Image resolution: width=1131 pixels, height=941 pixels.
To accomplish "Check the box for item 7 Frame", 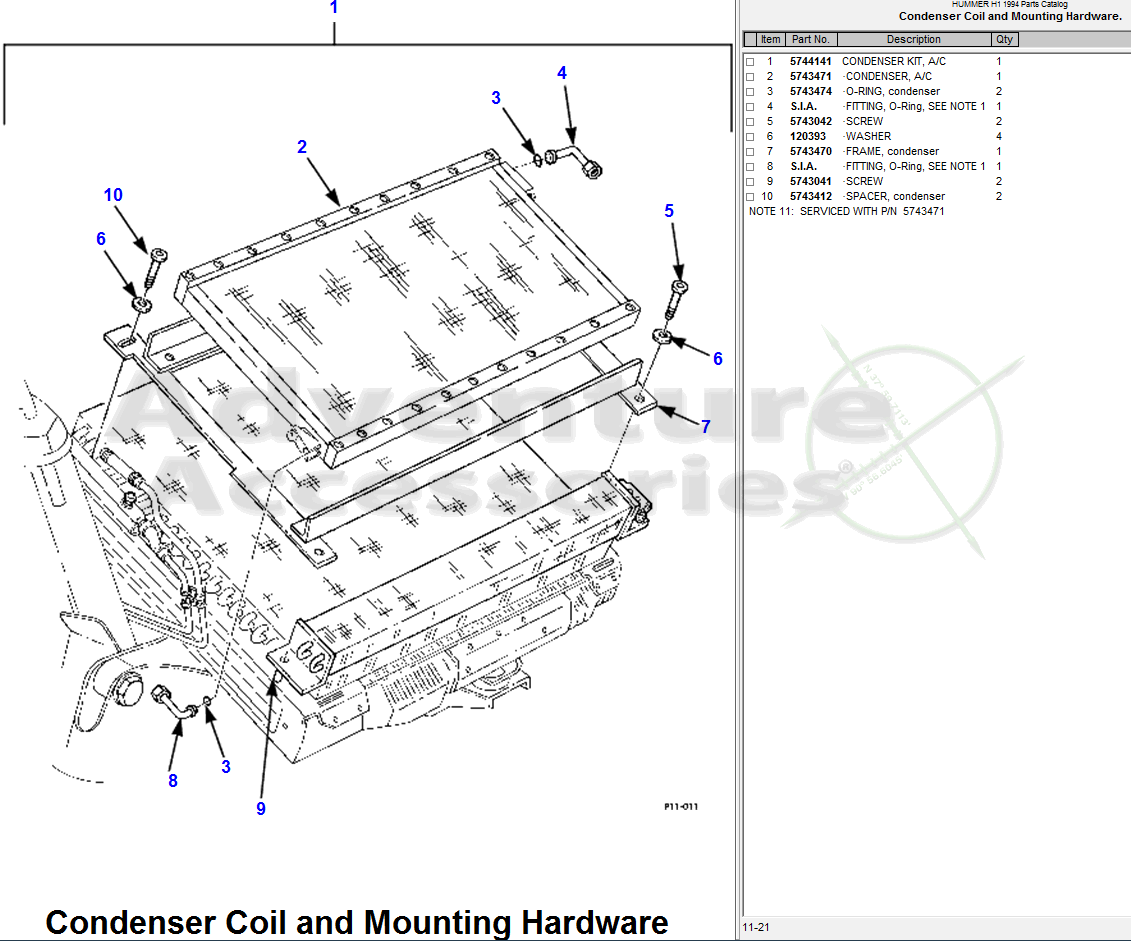I will pyautogui.click(x=750, y=152).
